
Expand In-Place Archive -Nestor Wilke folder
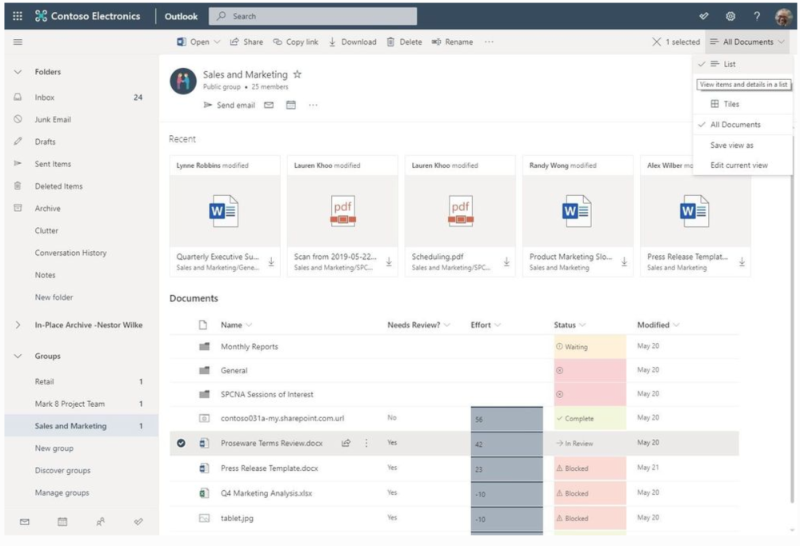click(x=18, y=325)
